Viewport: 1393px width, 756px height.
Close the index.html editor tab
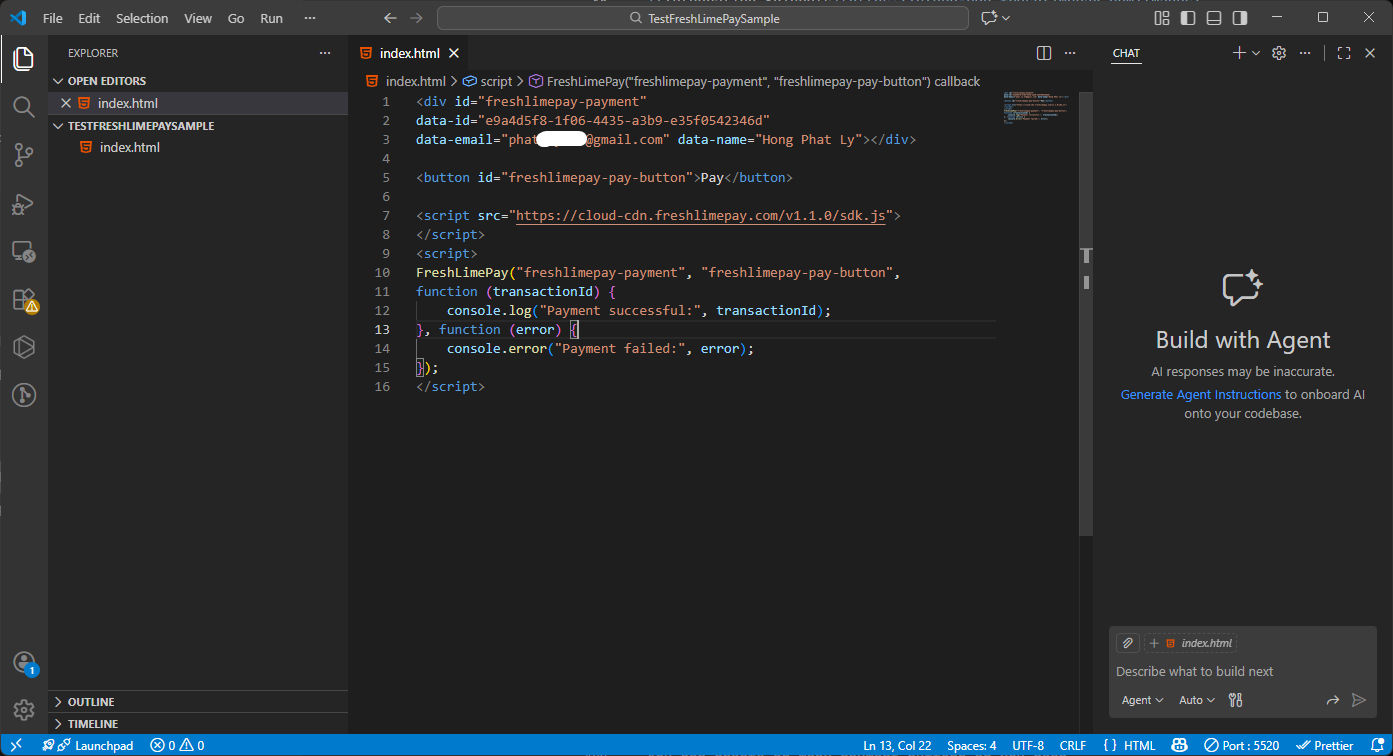click(454, 53)
